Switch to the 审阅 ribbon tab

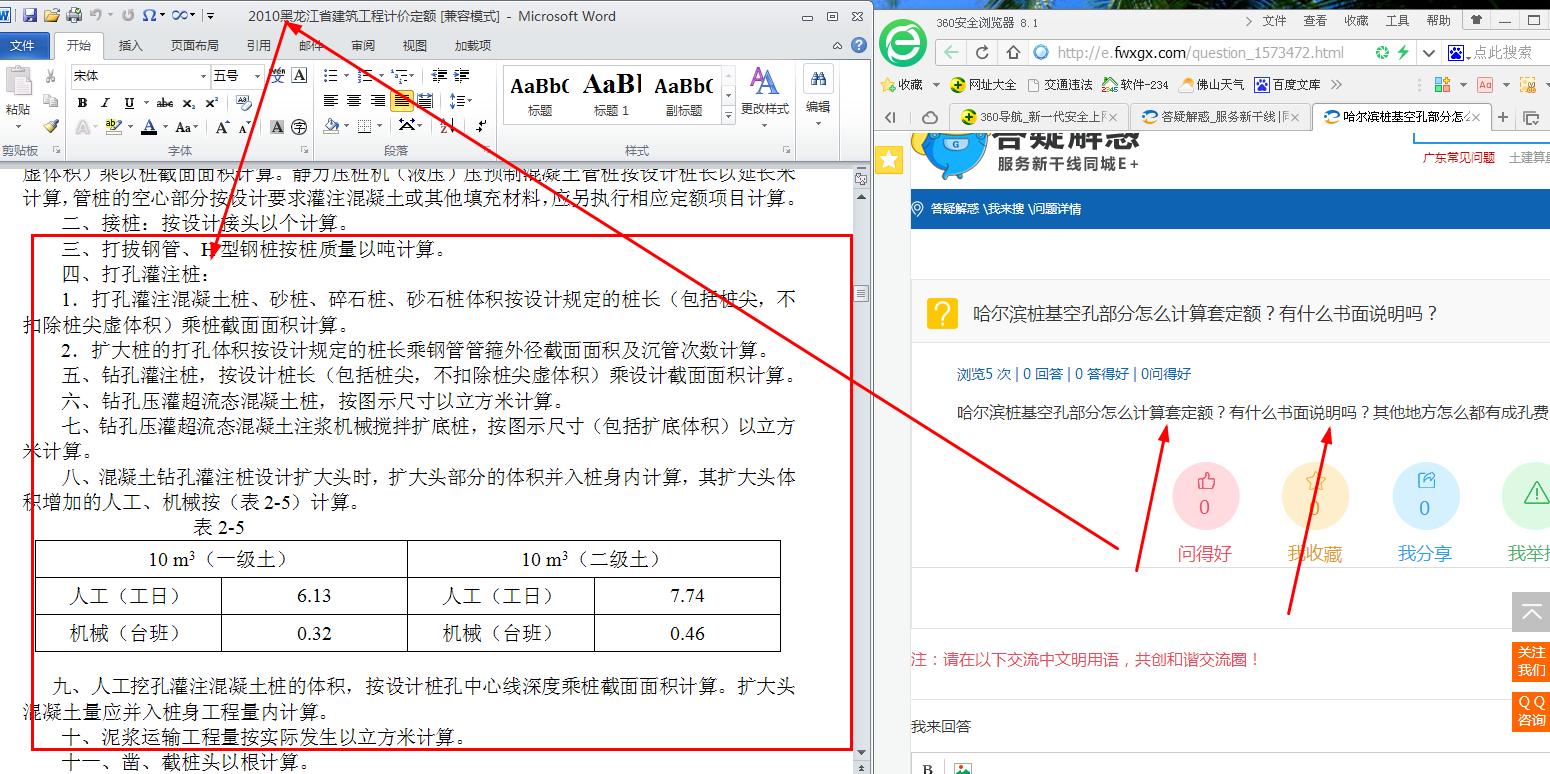363,45
